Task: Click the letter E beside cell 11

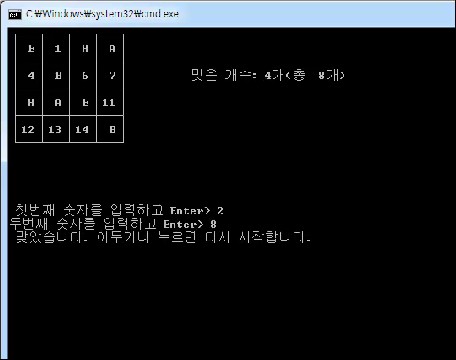Action: point(85,102)
